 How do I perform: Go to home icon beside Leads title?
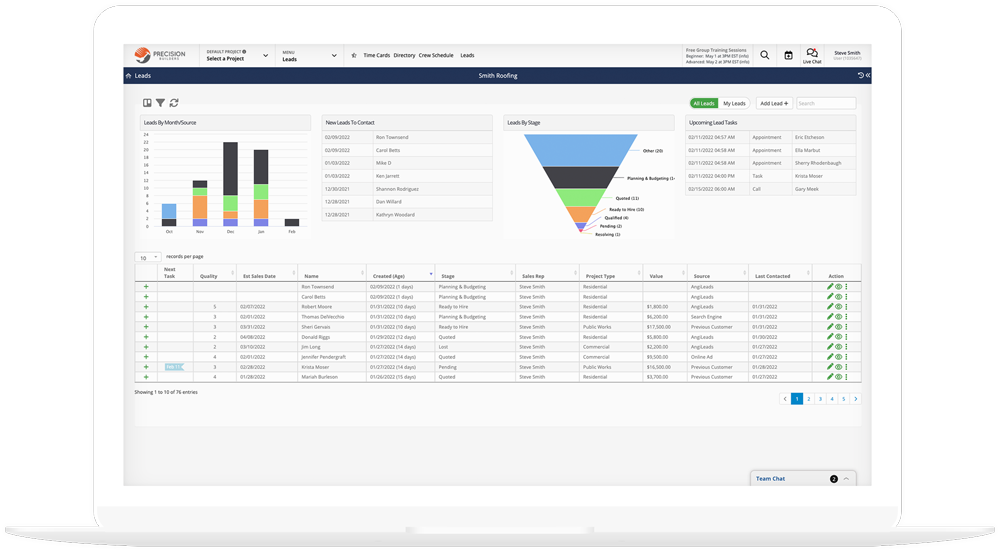coord(128,76)
